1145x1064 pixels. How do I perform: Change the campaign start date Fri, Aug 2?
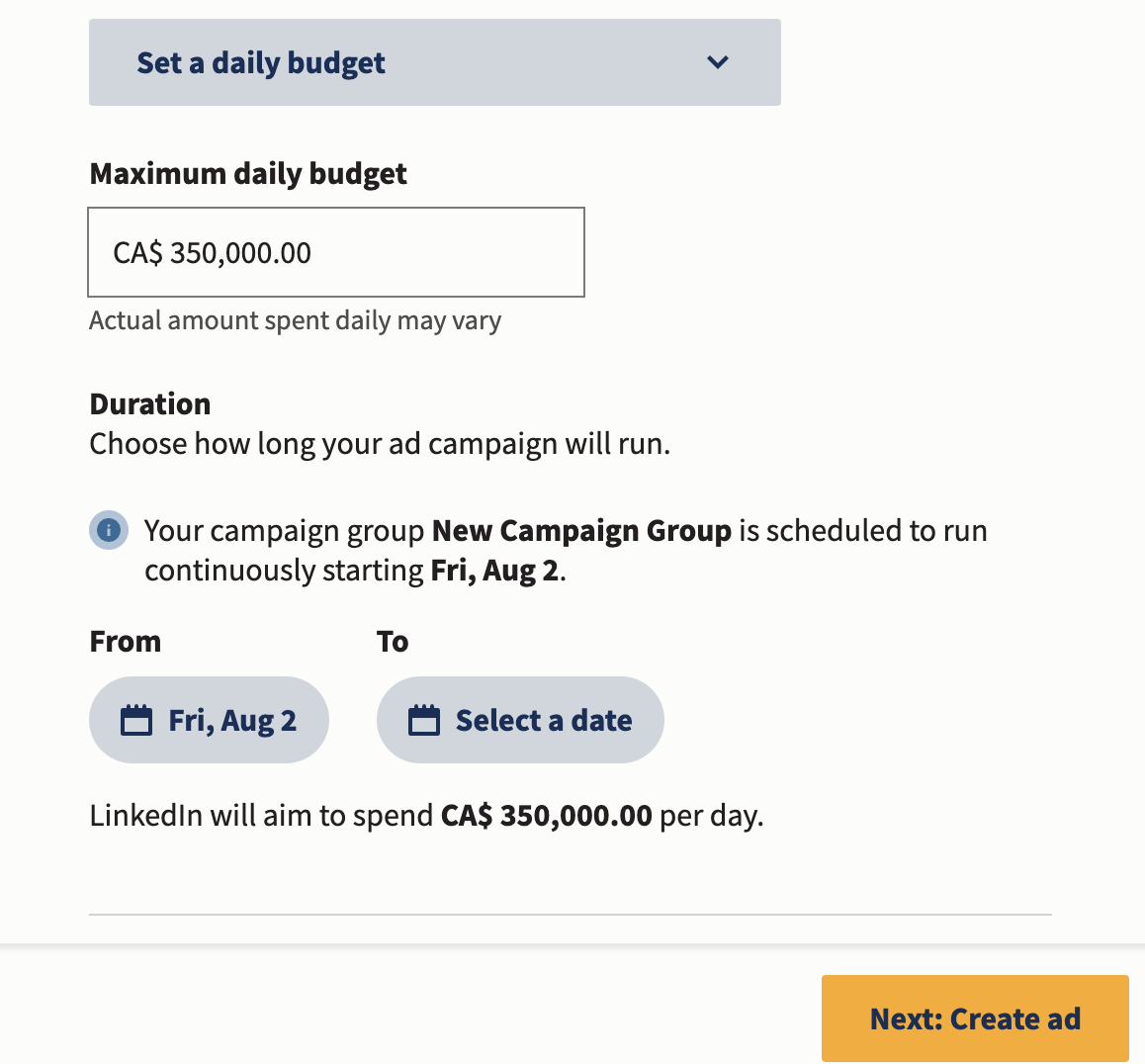pyautogui.click(x=209, y=719)
